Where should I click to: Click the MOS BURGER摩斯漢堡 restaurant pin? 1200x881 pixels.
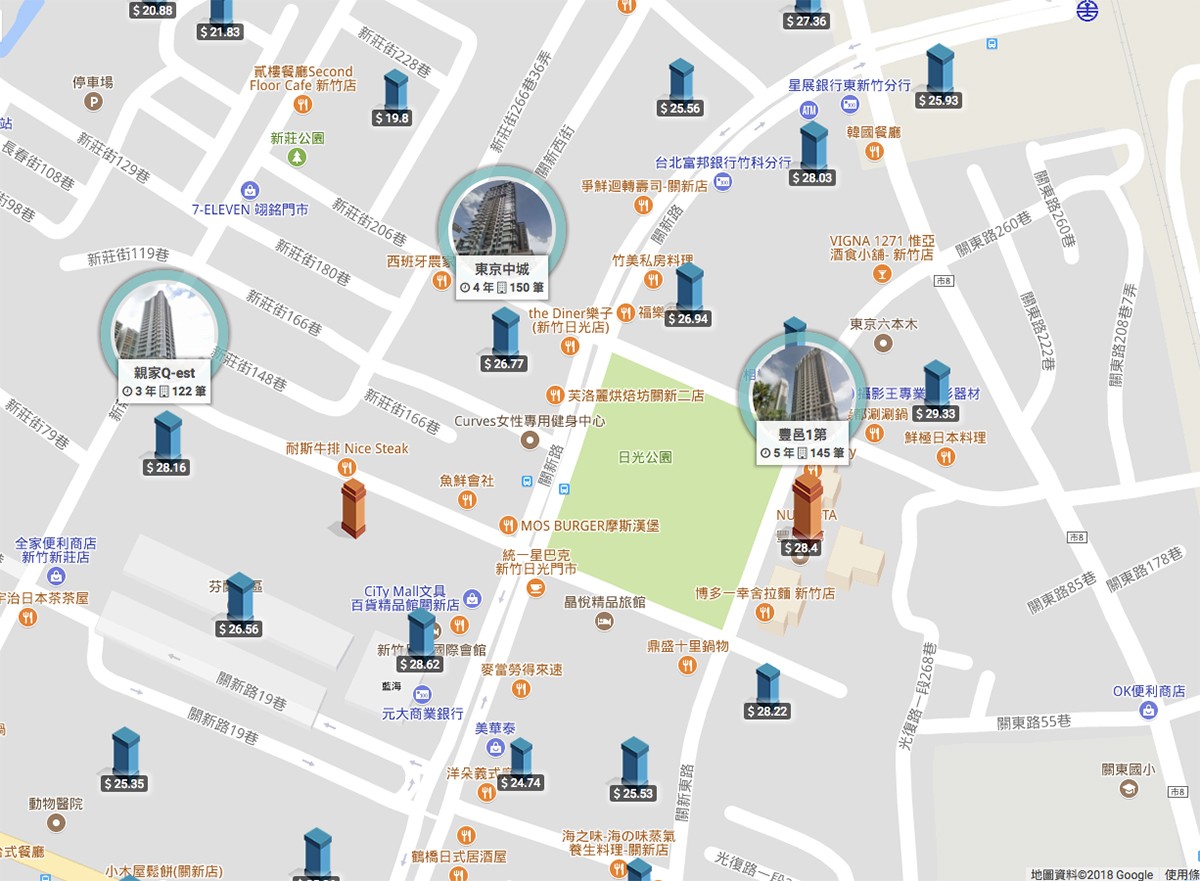509,525
